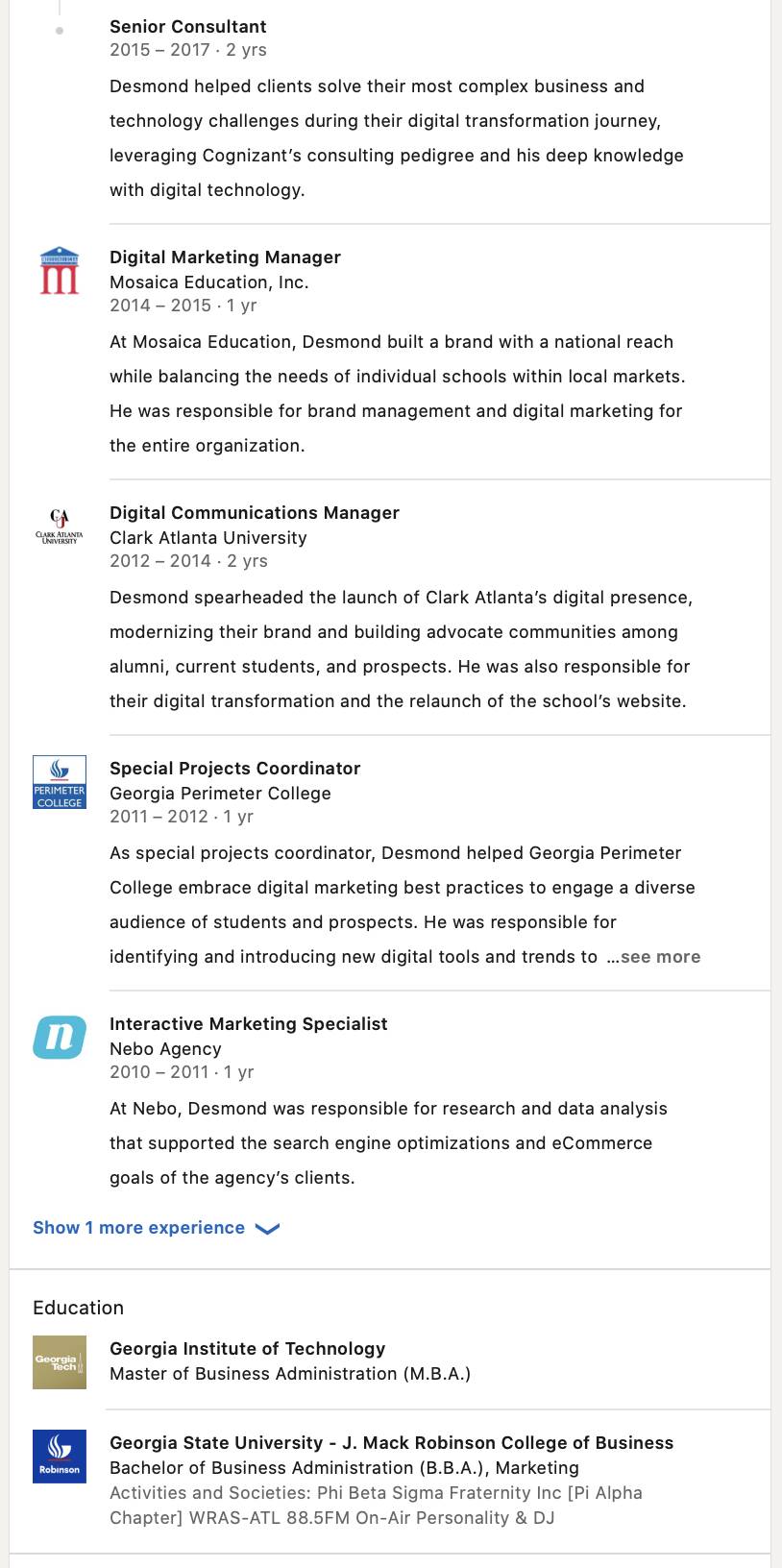782x1568 pixels.
Task: Select the Senior Consultant role title
Action: [x=188, y=27]
